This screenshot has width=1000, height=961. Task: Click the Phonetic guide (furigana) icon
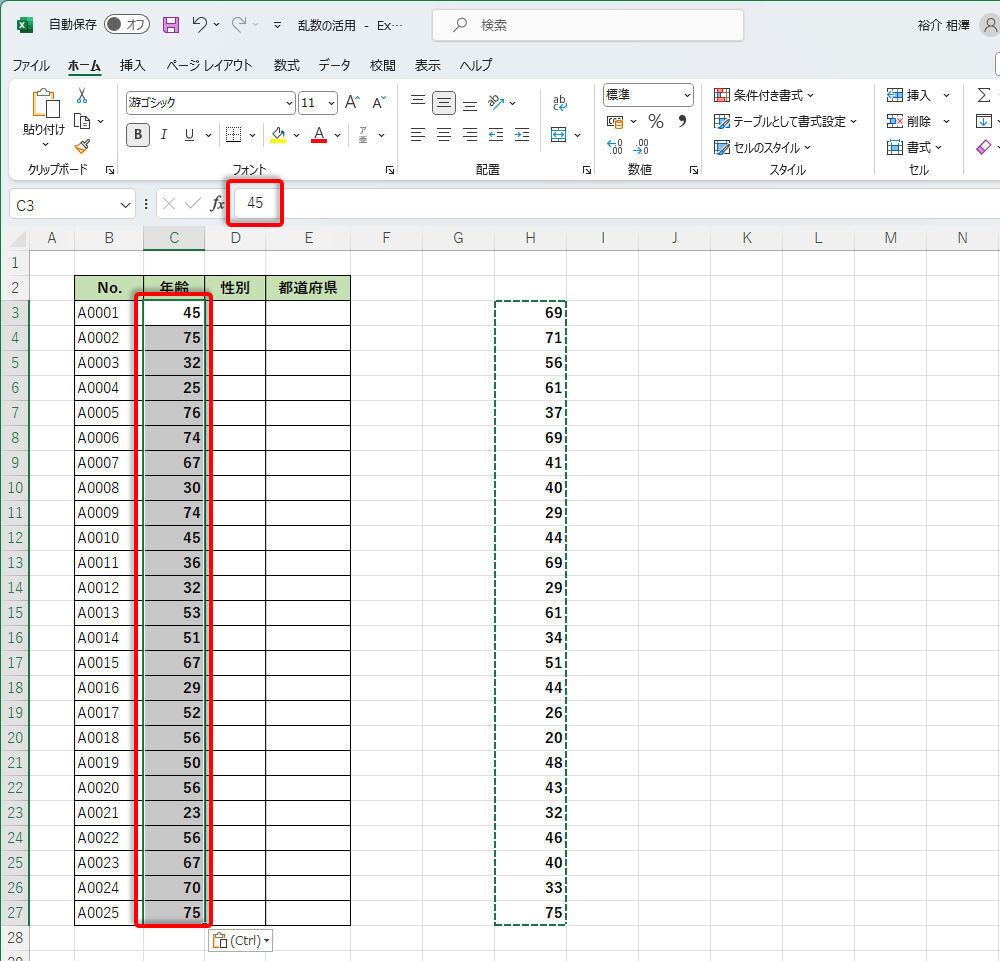[x=363, y=135]
